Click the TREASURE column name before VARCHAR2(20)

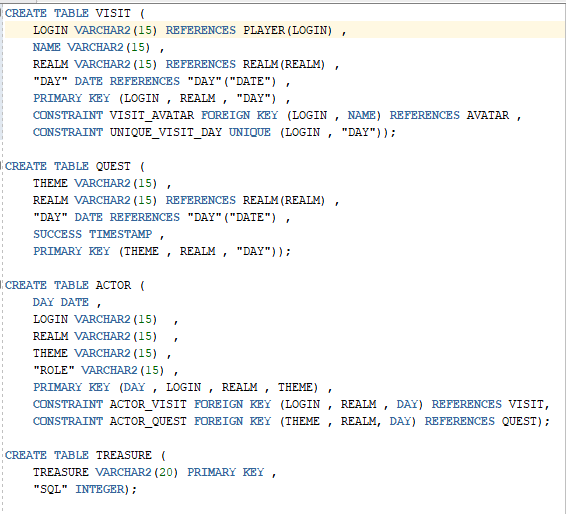pos(61,472)
